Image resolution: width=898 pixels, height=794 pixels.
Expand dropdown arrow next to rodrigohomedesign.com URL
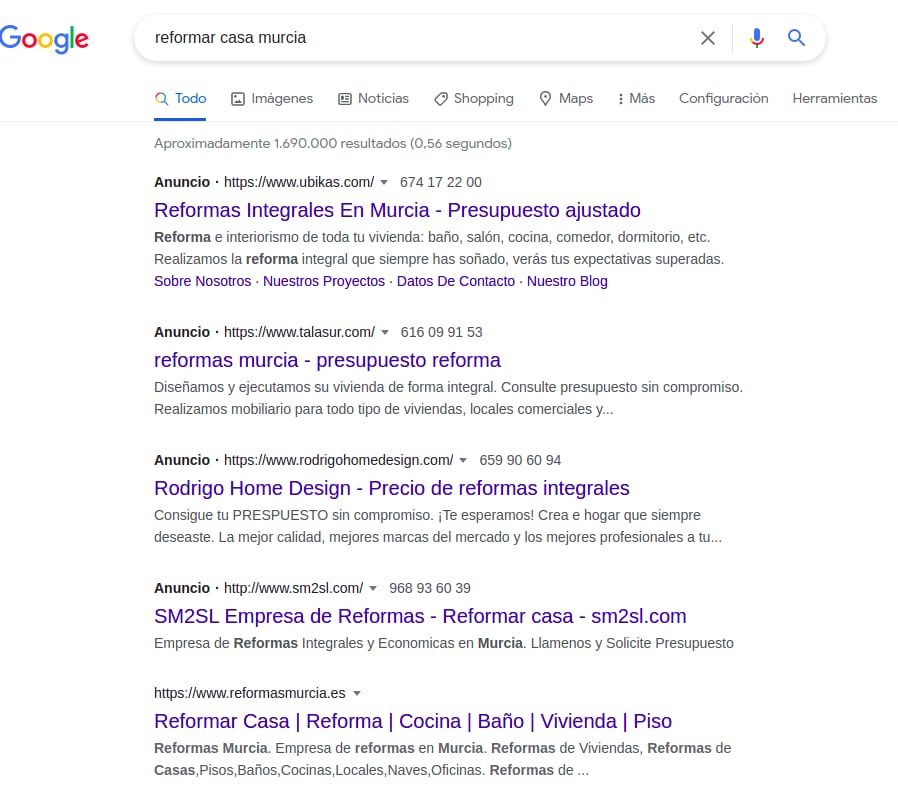tap(463, 461)
